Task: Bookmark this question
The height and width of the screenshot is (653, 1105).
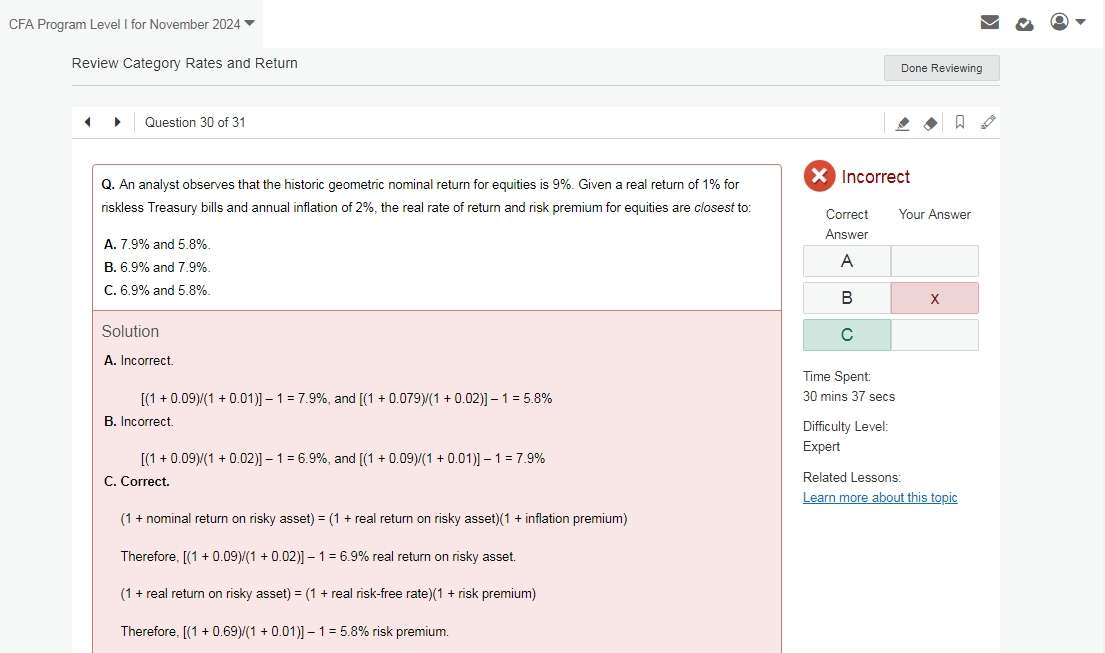Action: click(x=960, y=122)
